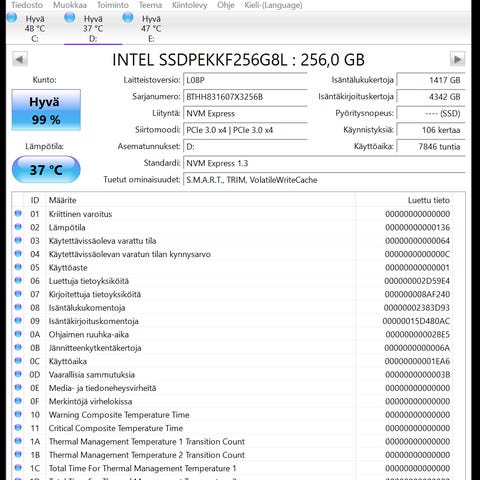Image resolution: width=480 pixels, height=480 pixels.
Task: Select raw value 00000008AF240
Action: [417, 294]
